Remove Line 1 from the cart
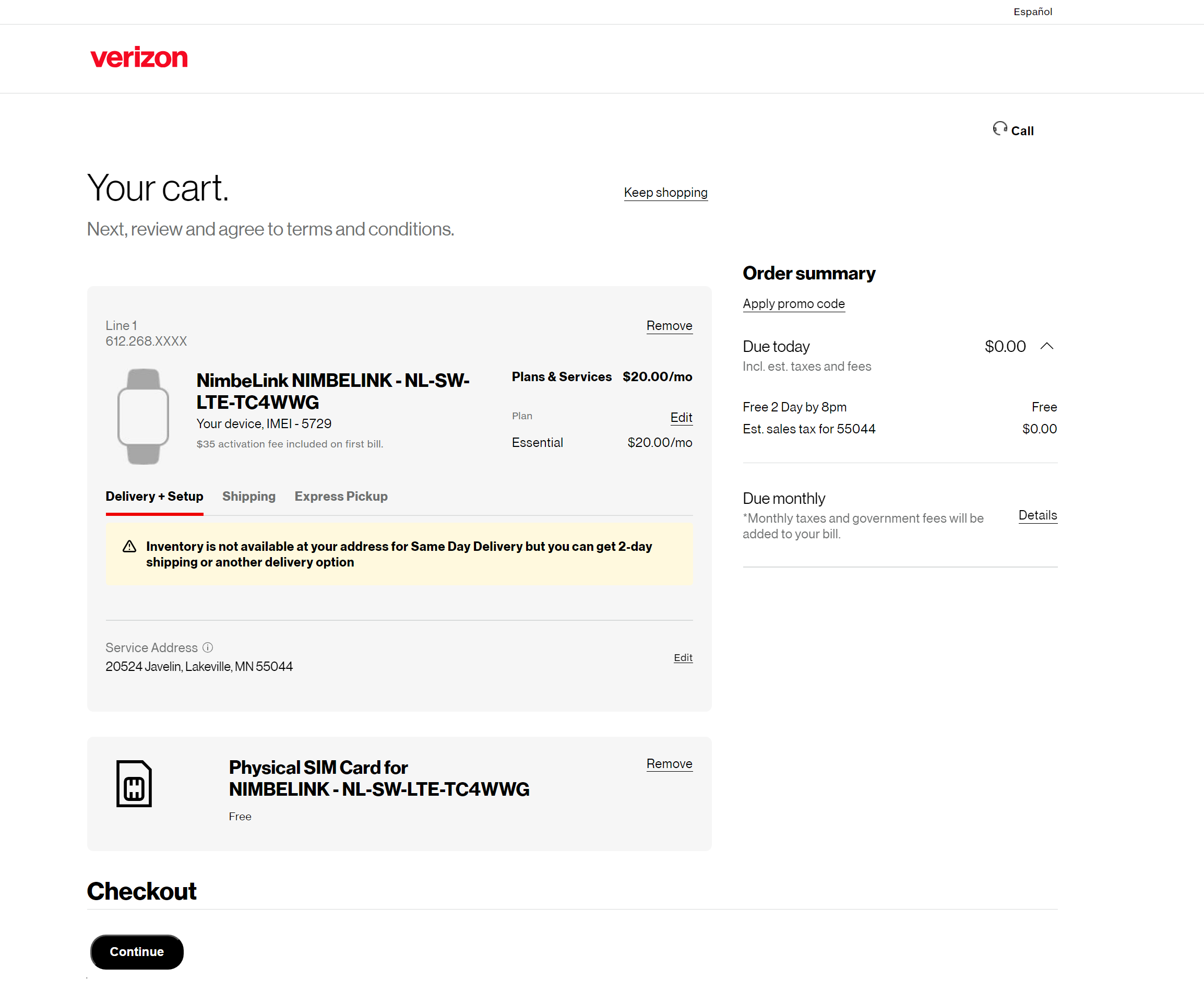The height and width of the screenshot is (991, 1204). [670, 325]
